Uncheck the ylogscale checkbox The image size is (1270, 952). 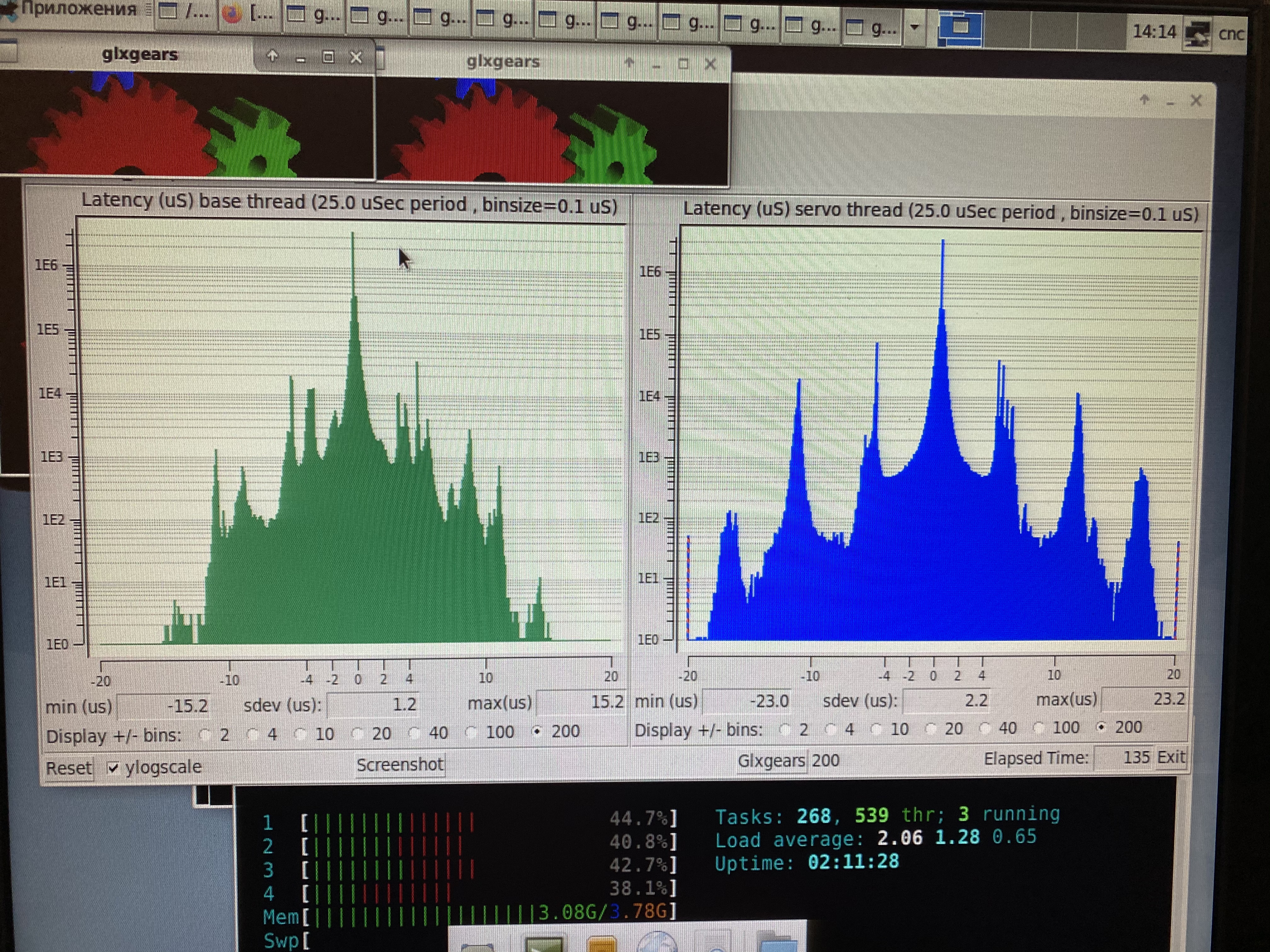pyautogui.click(x=113, y=768)
